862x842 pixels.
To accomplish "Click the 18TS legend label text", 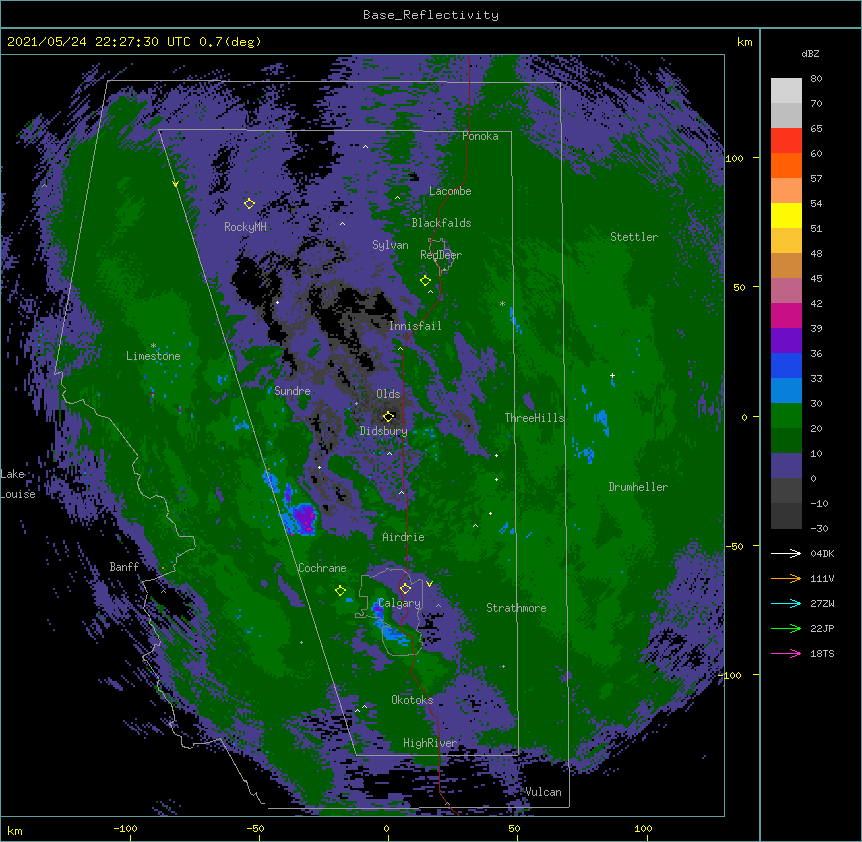I will (x=822, y=653).
